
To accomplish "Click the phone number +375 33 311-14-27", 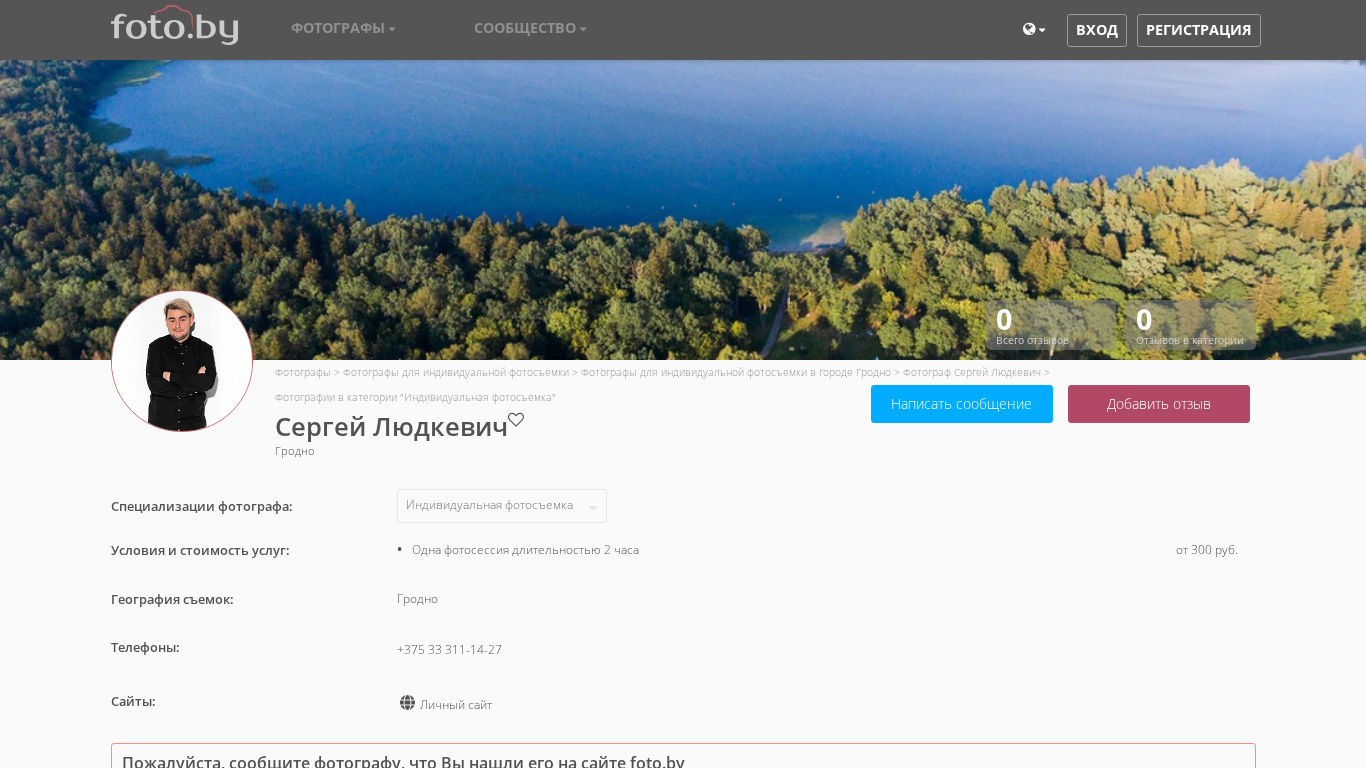I will (449, 650).
